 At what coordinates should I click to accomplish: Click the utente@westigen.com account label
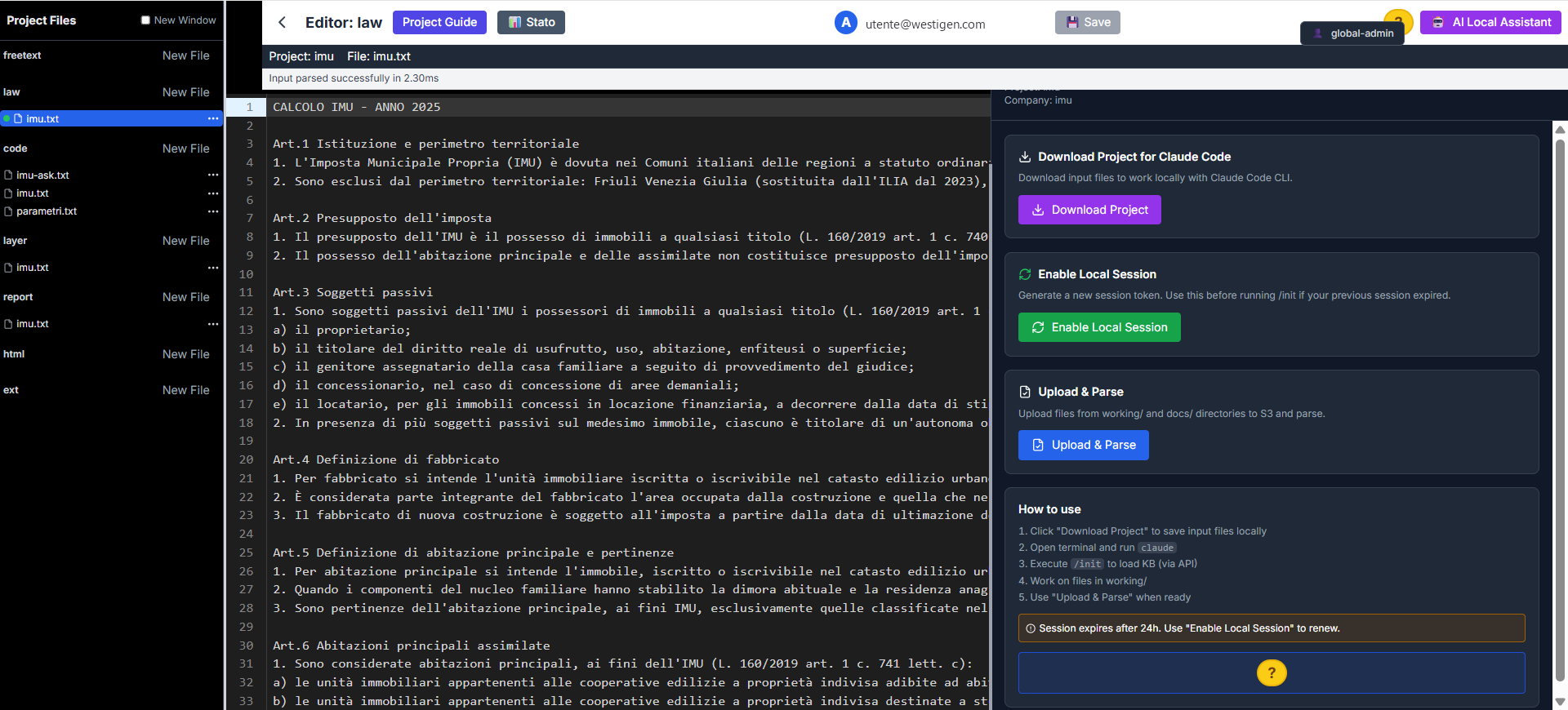tap(925, 24)
